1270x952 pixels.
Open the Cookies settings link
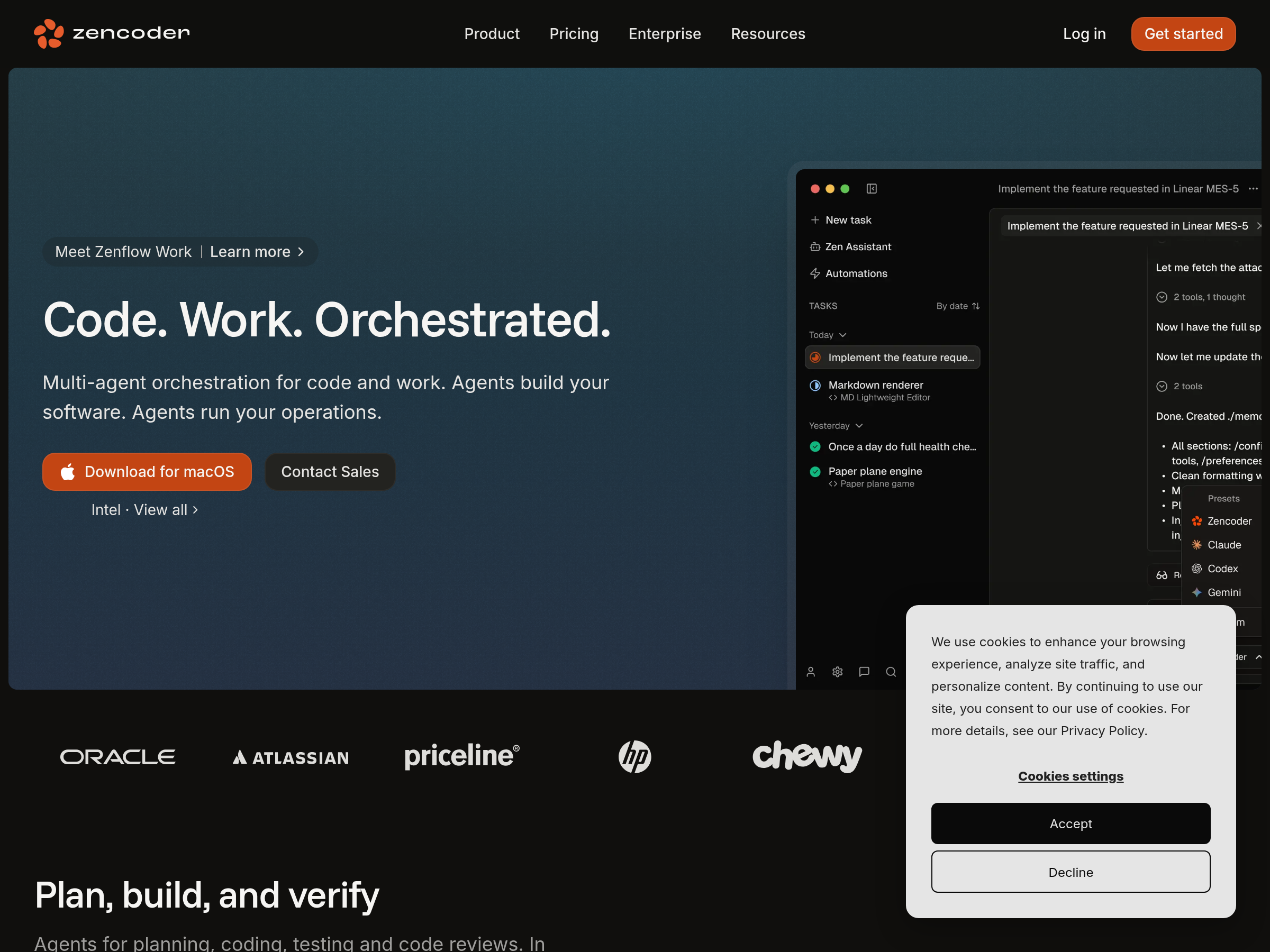tap(1070, 776)
